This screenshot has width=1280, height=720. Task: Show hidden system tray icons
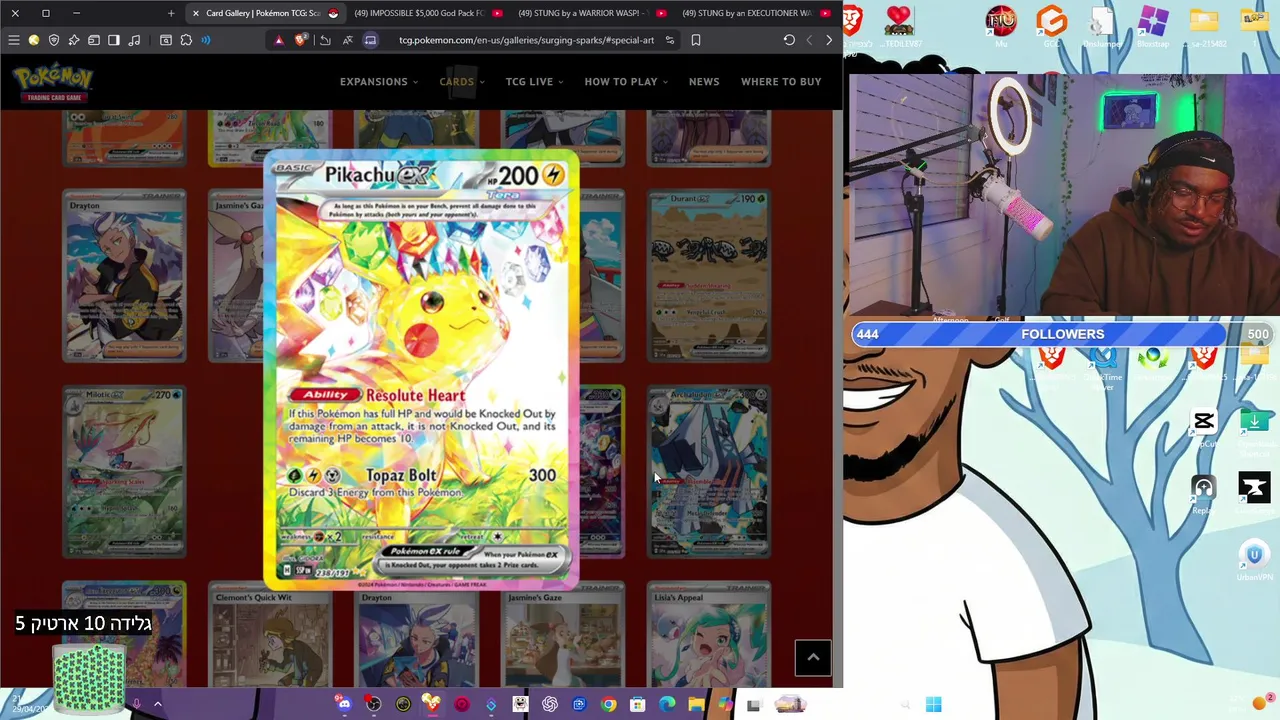[157, 704]
